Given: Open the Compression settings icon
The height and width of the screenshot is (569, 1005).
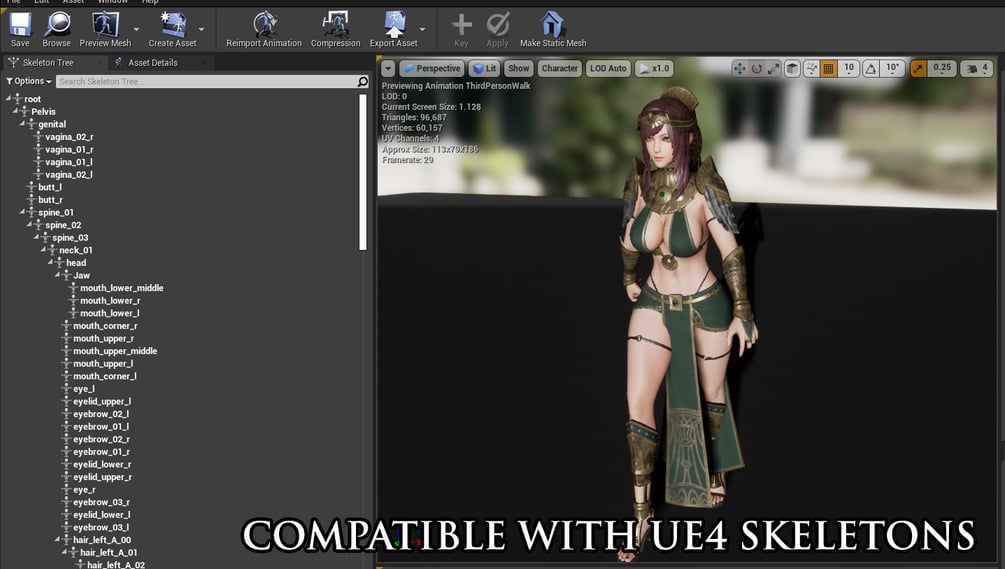Looking at the screenshot, I should 335,25.
